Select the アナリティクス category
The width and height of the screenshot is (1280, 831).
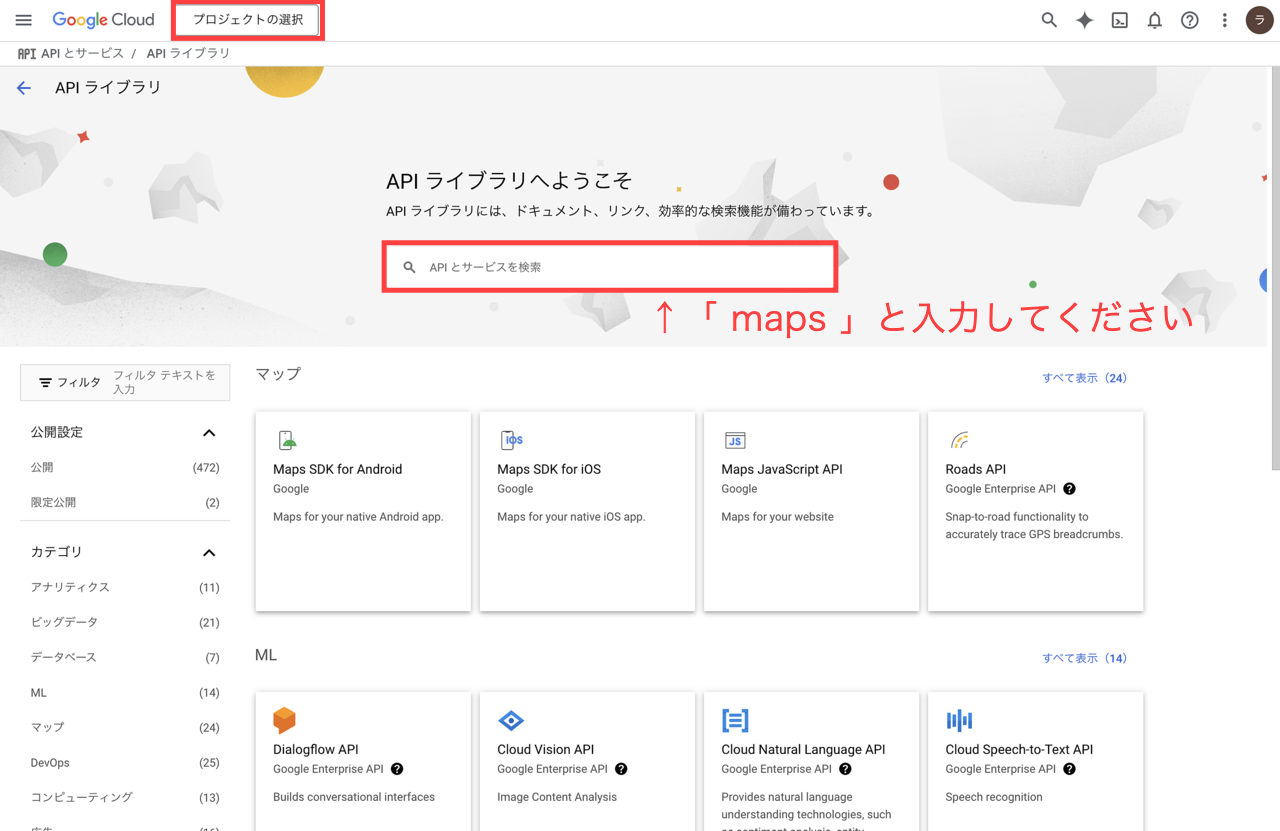(125, 588)
